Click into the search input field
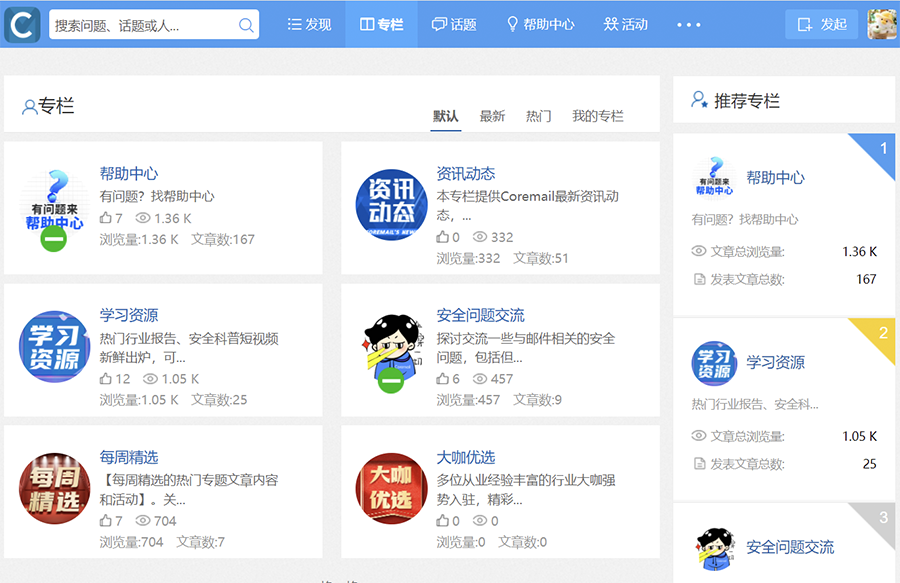The height and width of the screenshot is (583, 900). click(142, 25)
